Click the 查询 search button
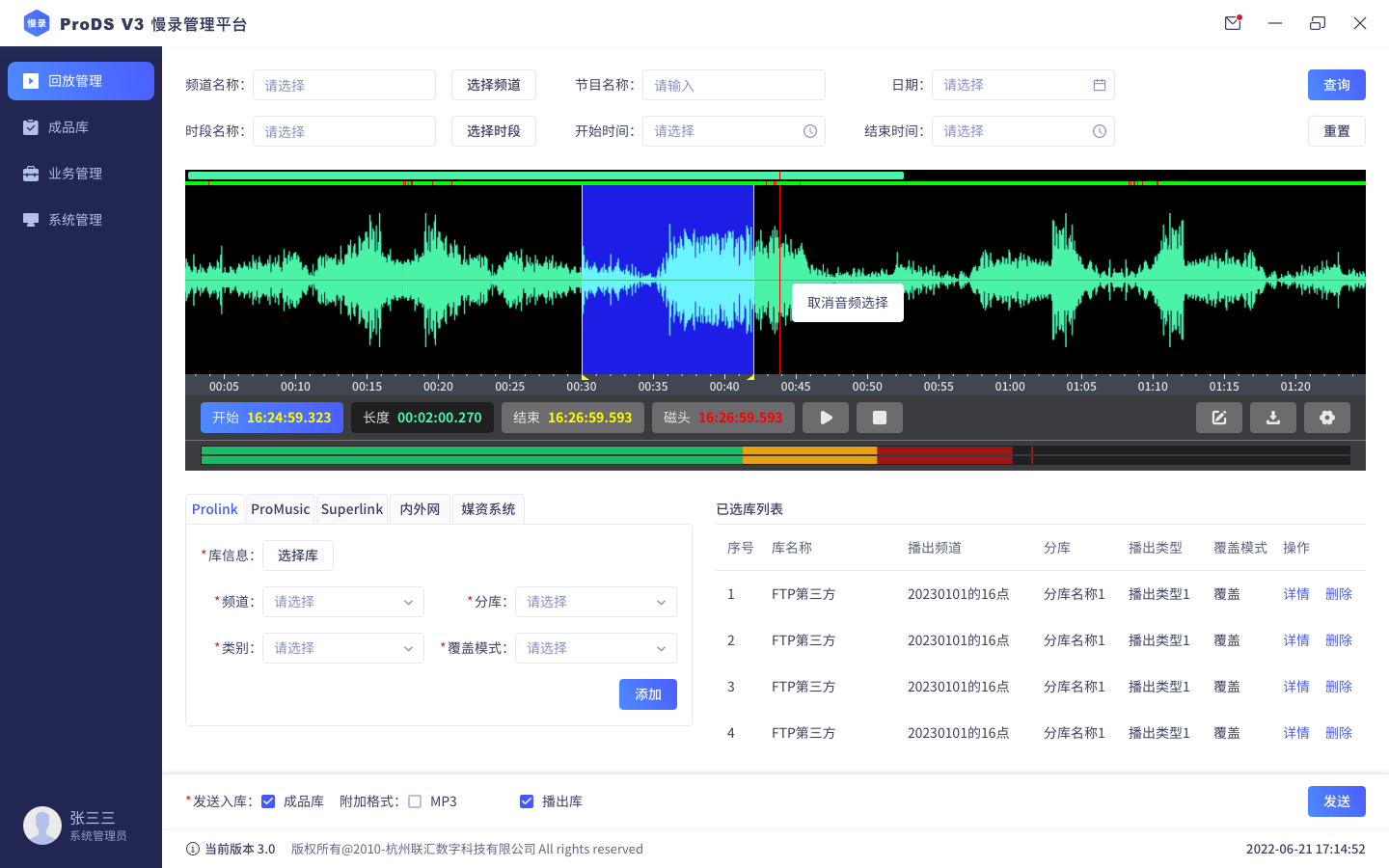1389x868 pixels. [1336, 85]
